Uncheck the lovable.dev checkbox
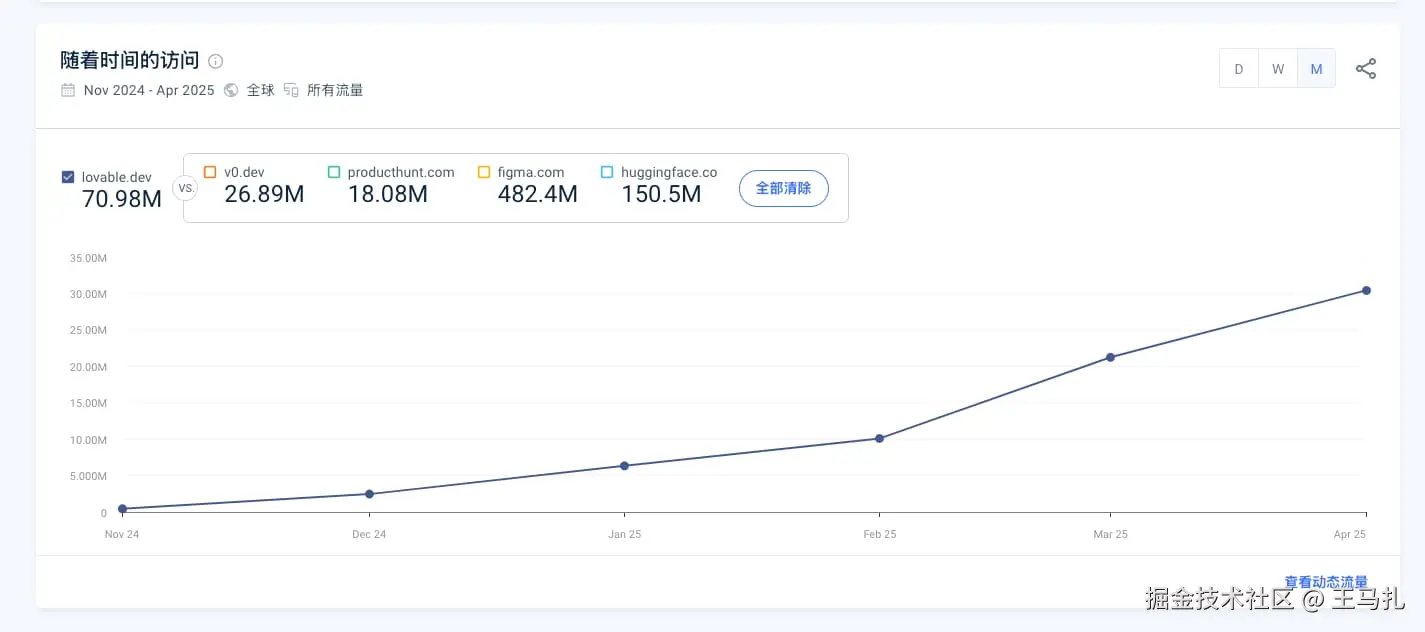 (x=68, y=177)
